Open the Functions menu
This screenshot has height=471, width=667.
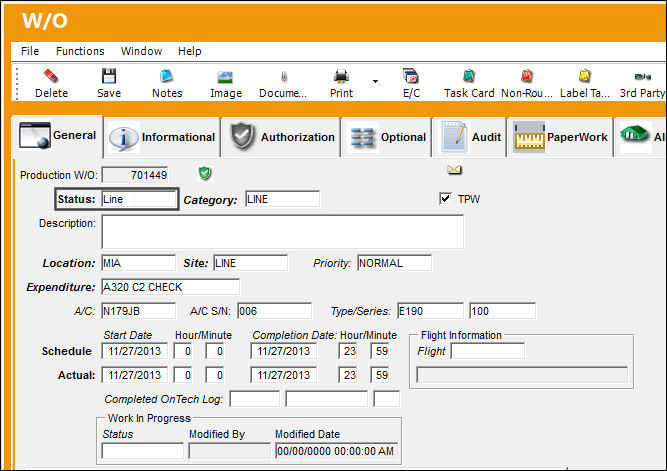coord(80,51)
